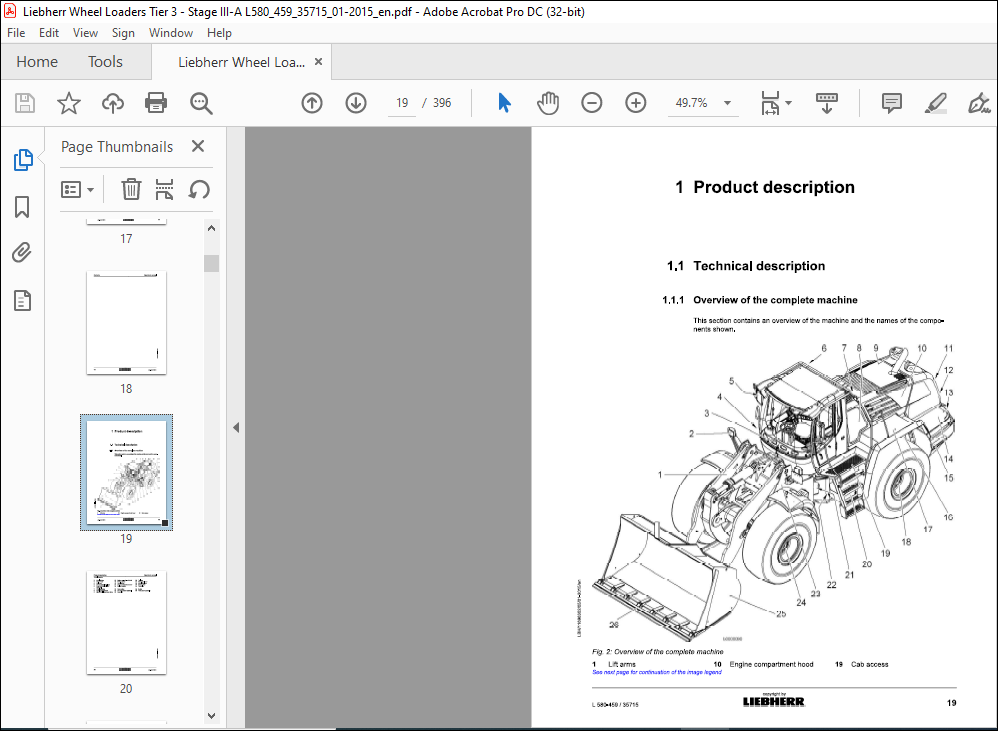Image resolution: width=998 pixels, height=731 pixels.
Task: Select the page 19 thumbnail
Action: 126,473
